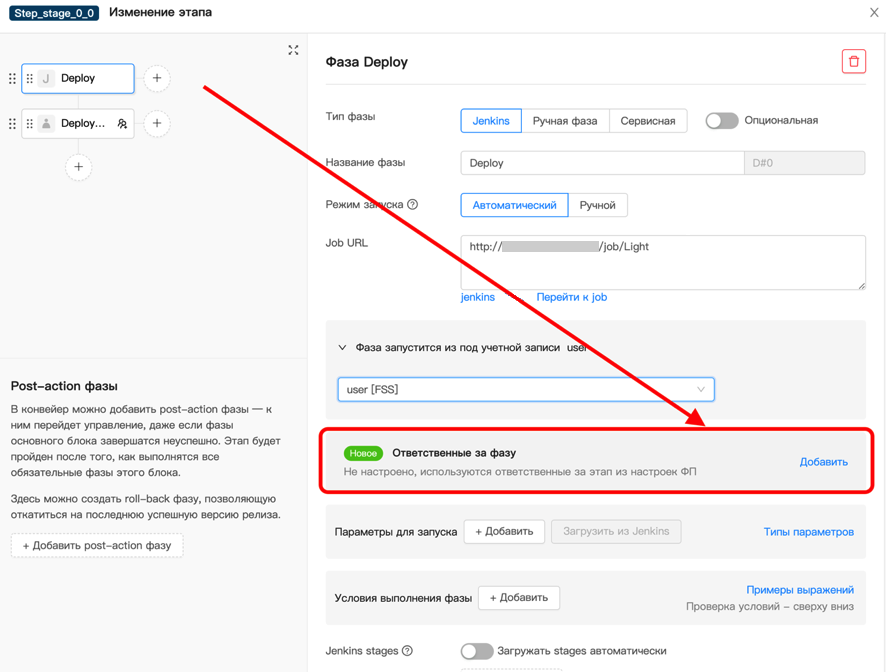
Task: Click the red delete phase trash icon
Action: pyautogui.click(x=853, y=62)
